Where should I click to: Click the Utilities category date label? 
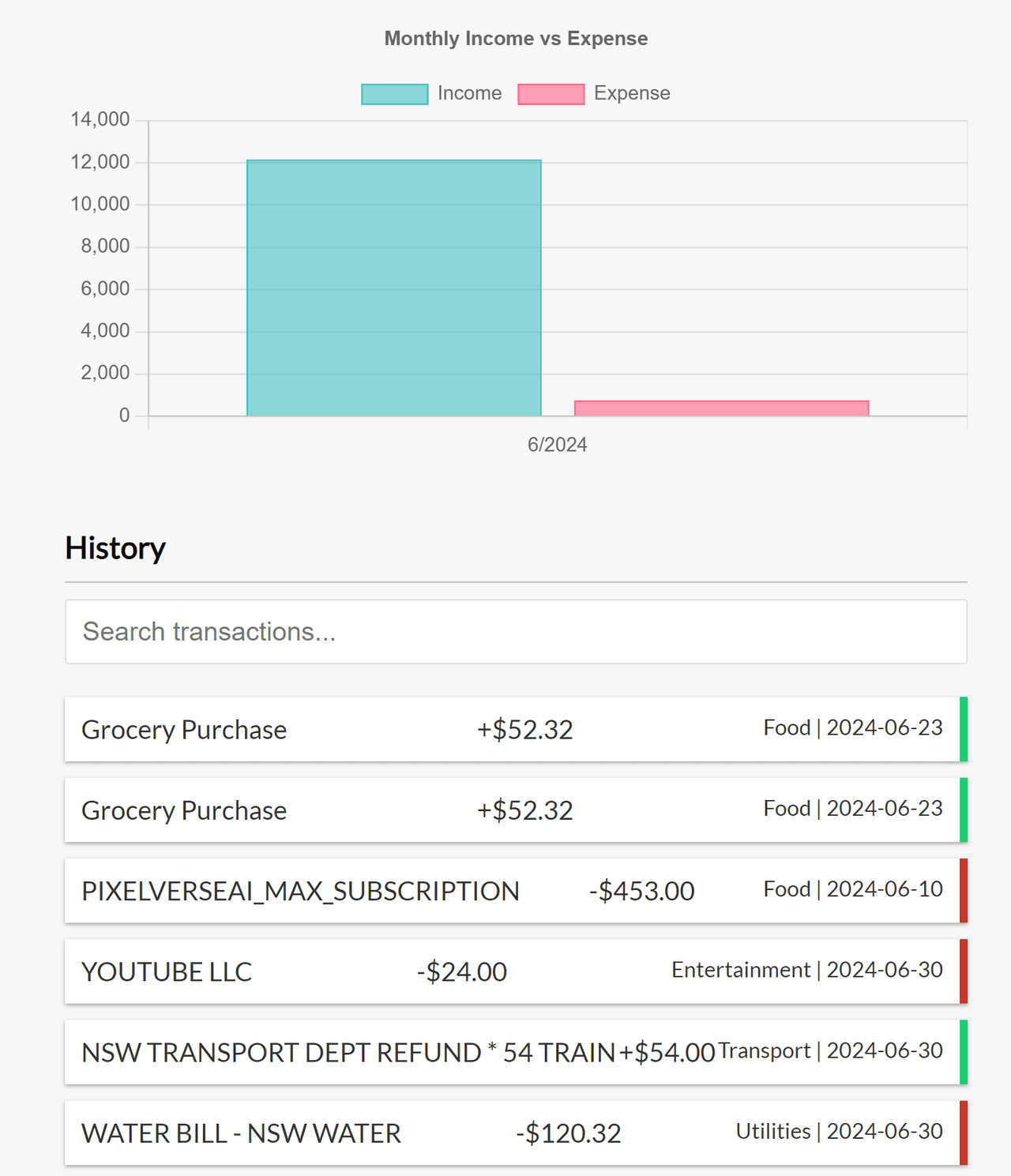[x=839, y=1132]
